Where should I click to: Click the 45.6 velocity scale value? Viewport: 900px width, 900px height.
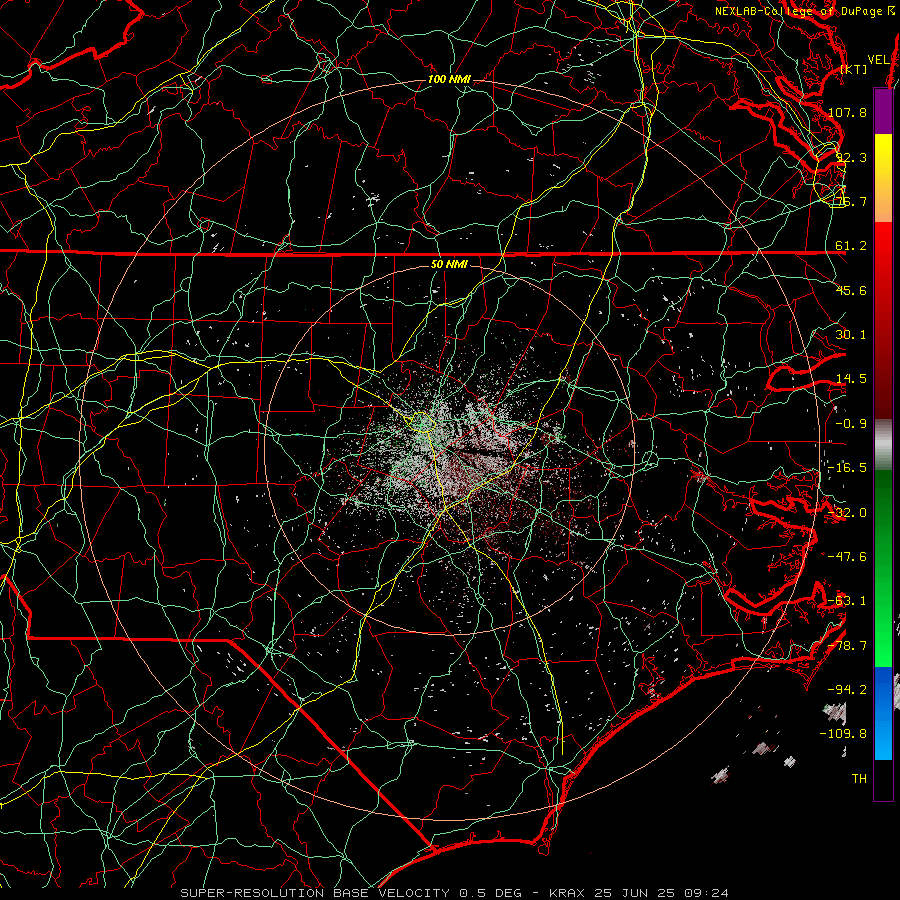click(x=851, y=290)
